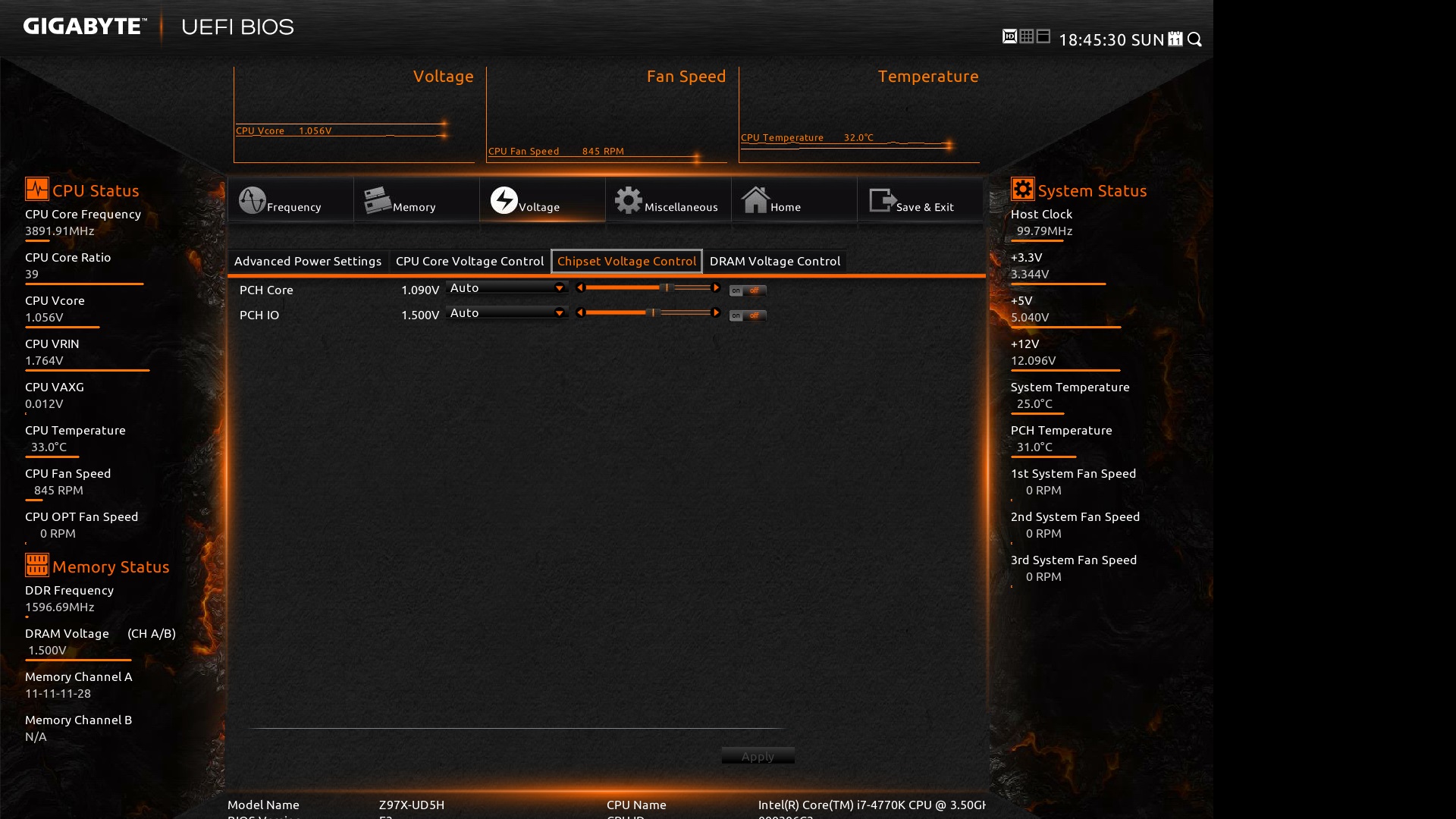Toggle the PCH IO on/off switch

pyautogui.click(x=748, y=315)
